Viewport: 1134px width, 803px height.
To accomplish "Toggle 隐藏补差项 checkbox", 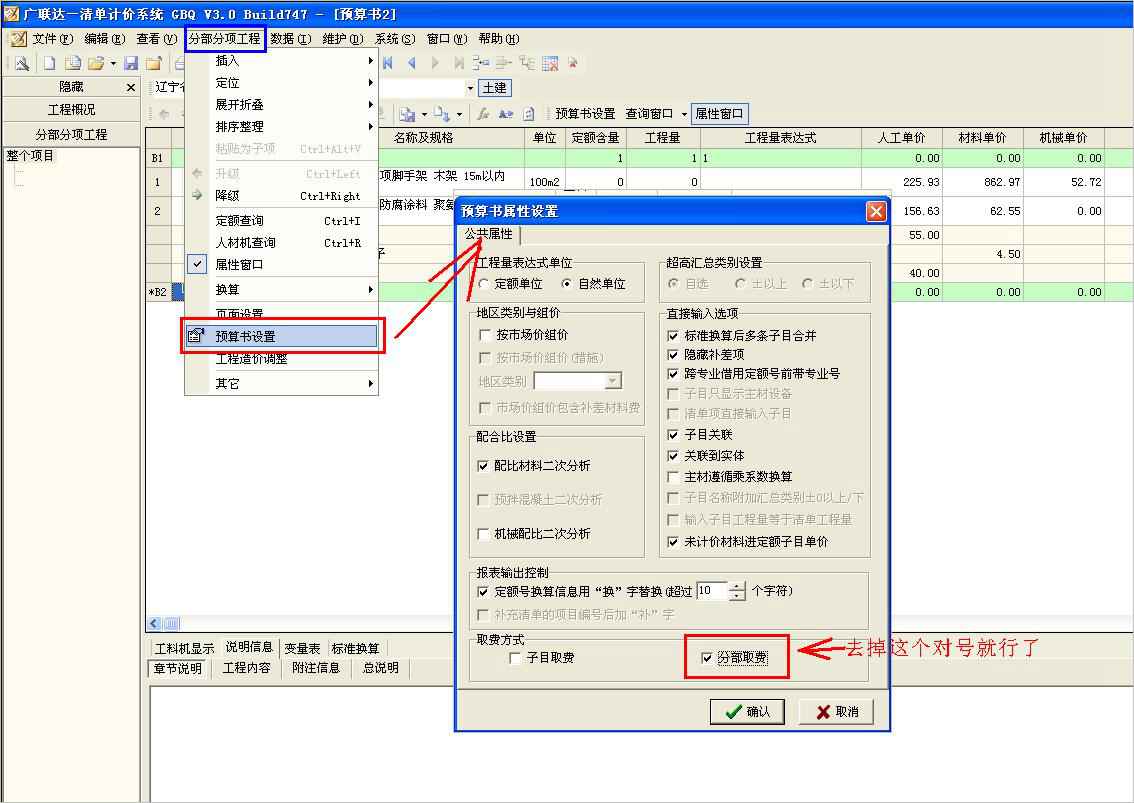I will click(673, 354).
